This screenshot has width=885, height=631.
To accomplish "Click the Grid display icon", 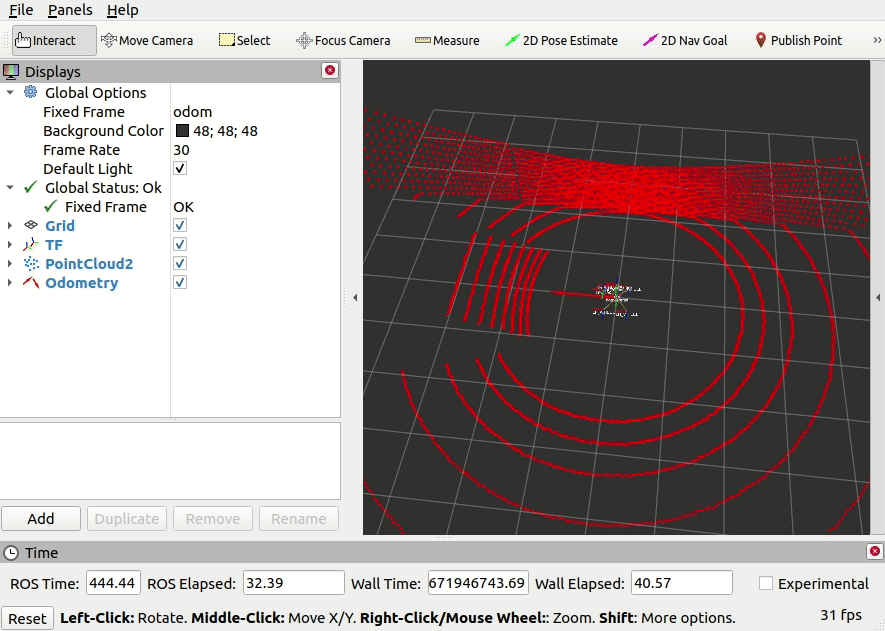I will [30, 225].
